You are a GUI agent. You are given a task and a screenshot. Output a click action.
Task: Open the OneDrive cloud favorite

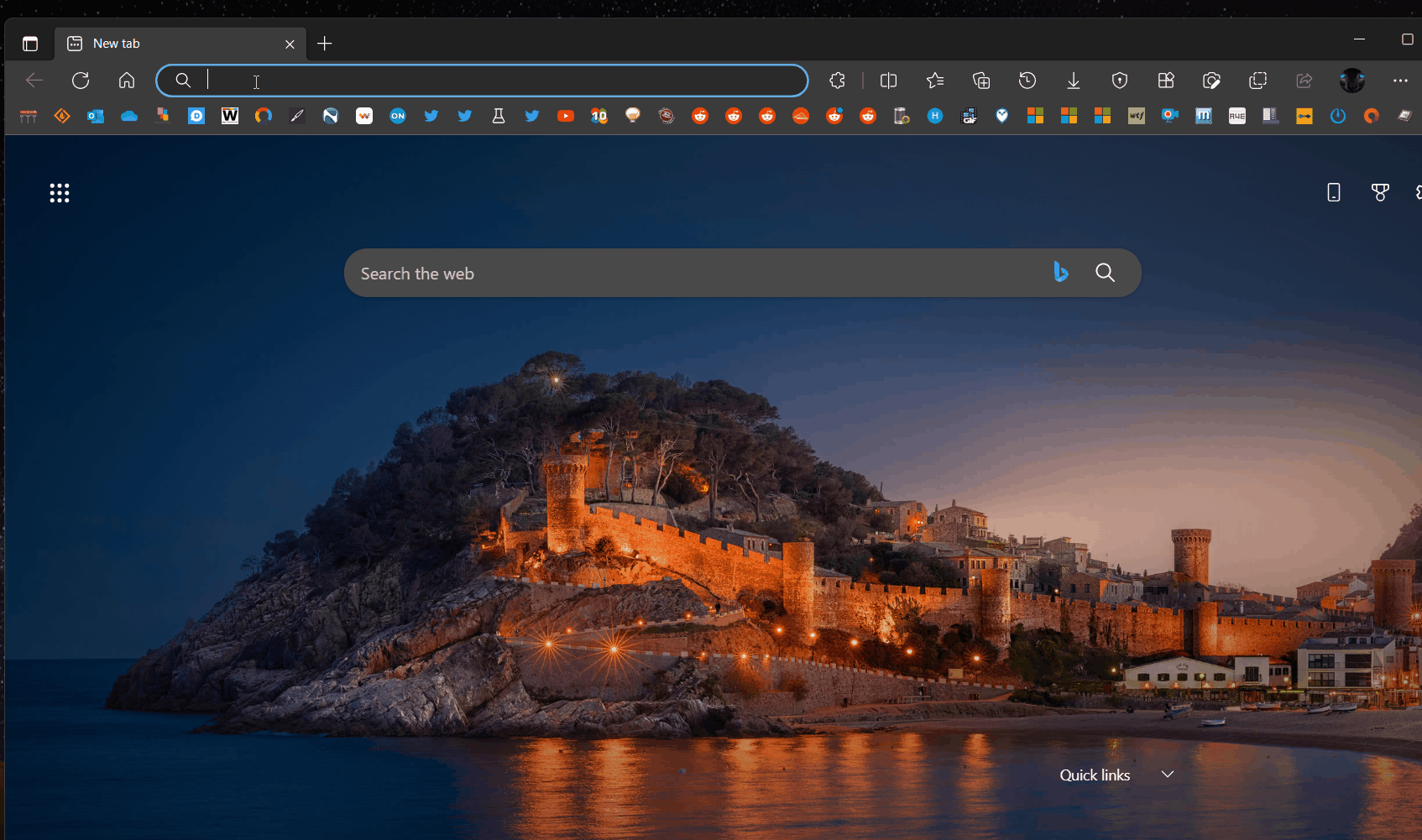tap(129, 116)
